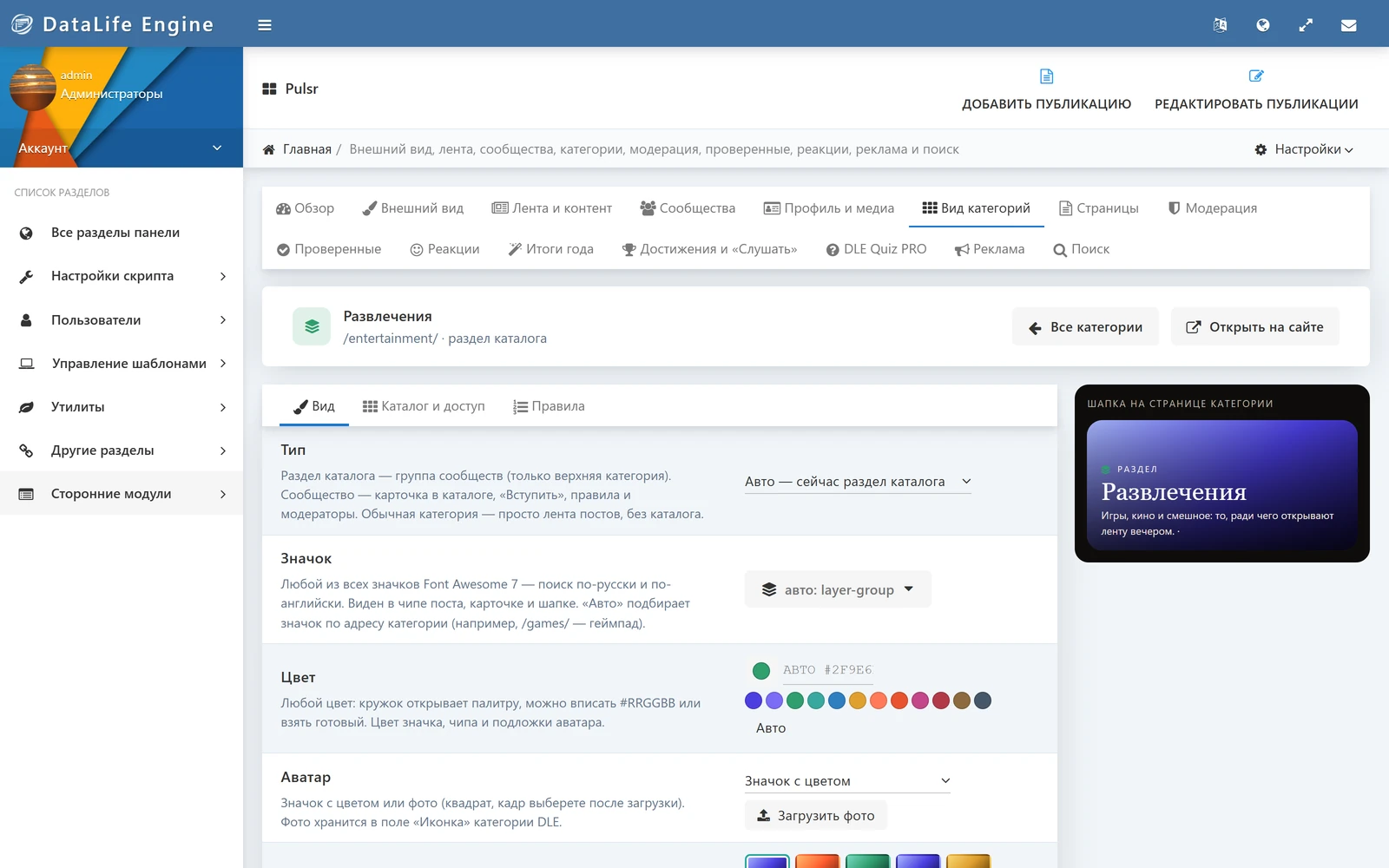1389x868 pixels.
Task: Switch to the Каталог и доступ sub-tab
Action: tap(424, 406)
